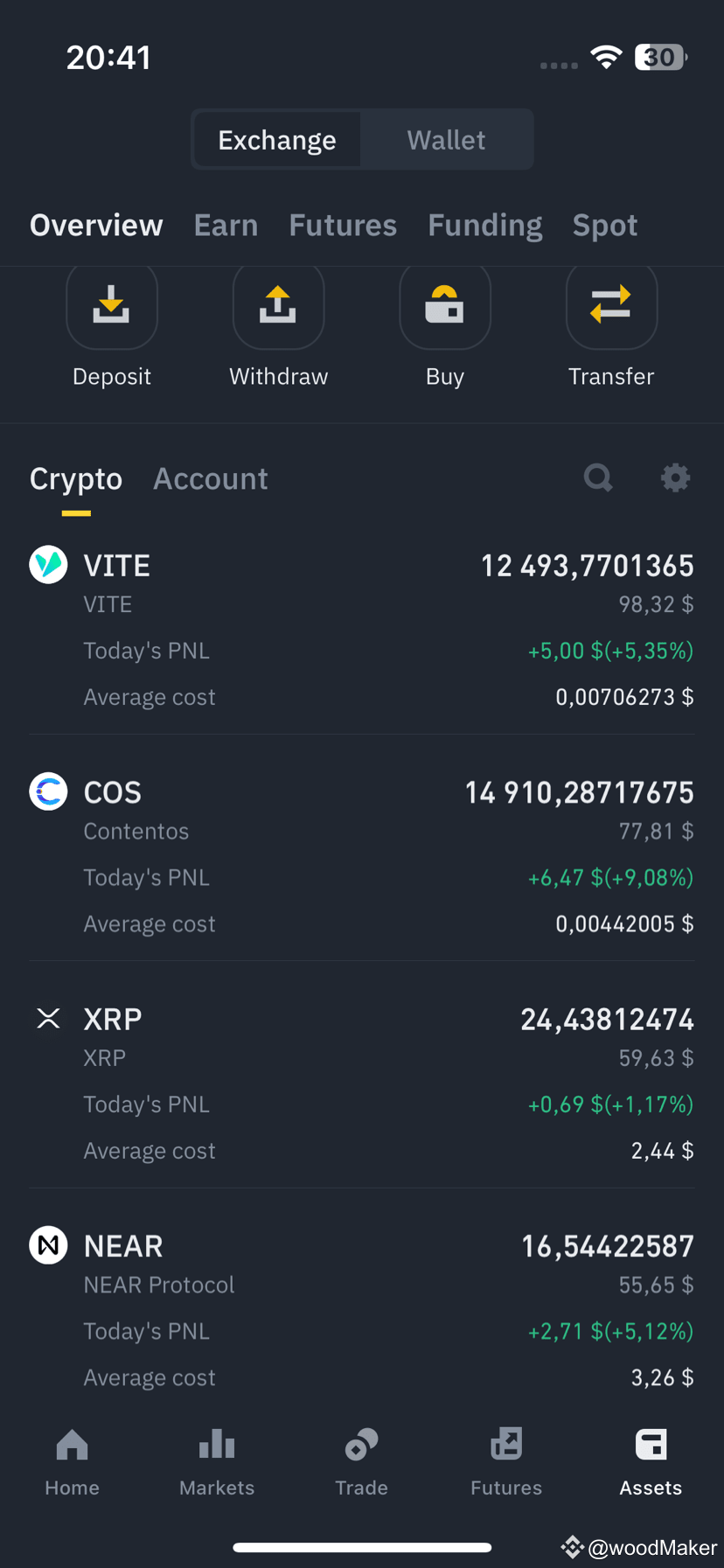724x1568 pixels.
Task: Switch to the Account tab
Action: pos(211,479)
